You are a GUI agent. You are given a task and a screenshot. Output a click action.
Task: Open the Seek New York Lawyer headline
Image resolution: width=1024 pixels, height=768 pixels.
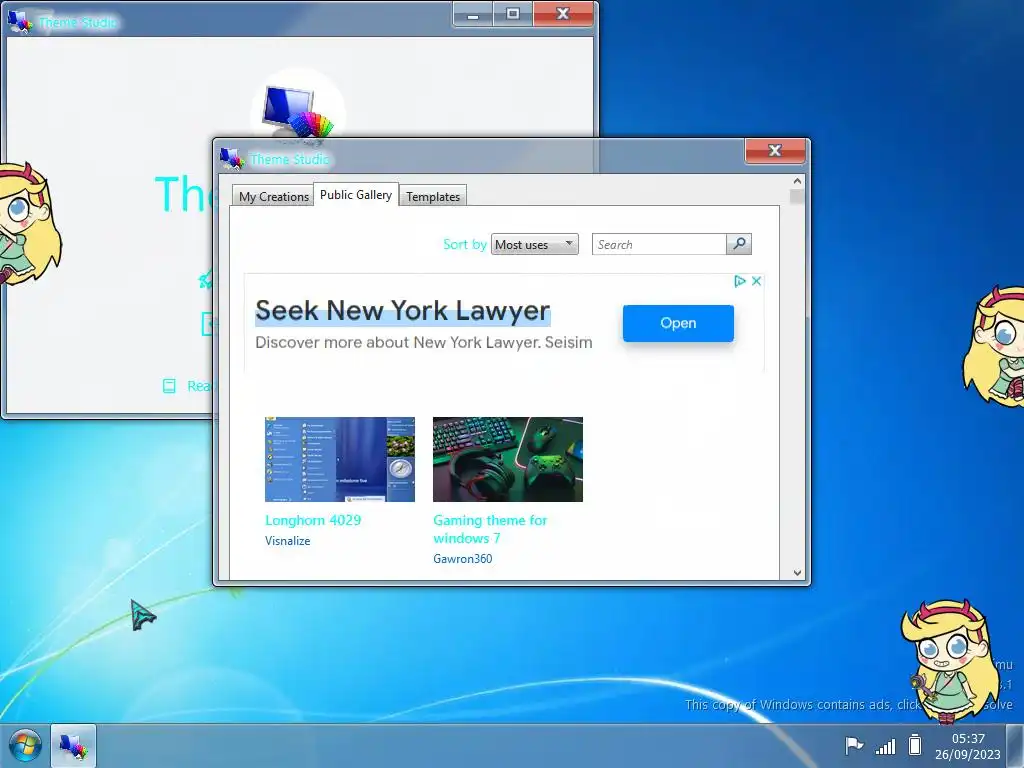[403, 310]
